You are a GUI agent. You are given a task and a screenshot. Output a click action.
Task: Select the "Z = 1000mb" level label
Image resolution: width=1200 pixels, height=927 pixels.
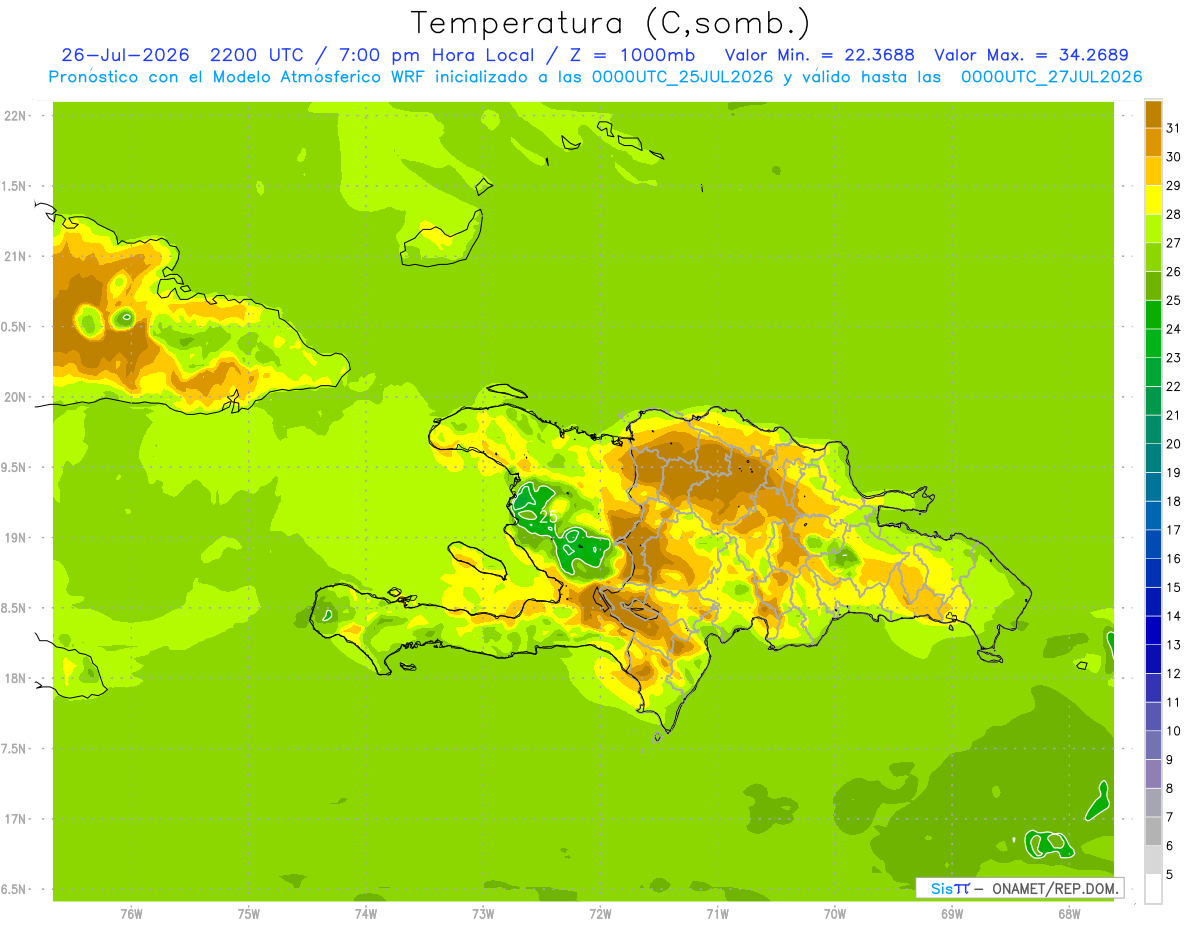(633, 55)
